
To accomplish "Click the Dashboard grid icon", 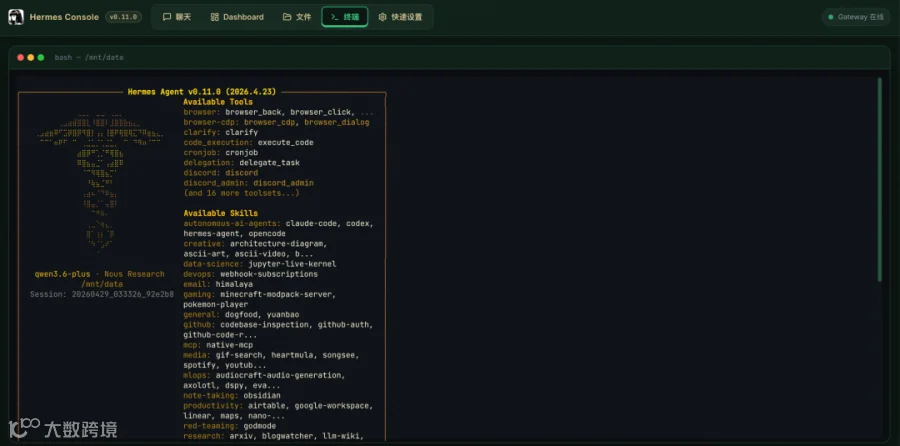I will click(215, 17).
